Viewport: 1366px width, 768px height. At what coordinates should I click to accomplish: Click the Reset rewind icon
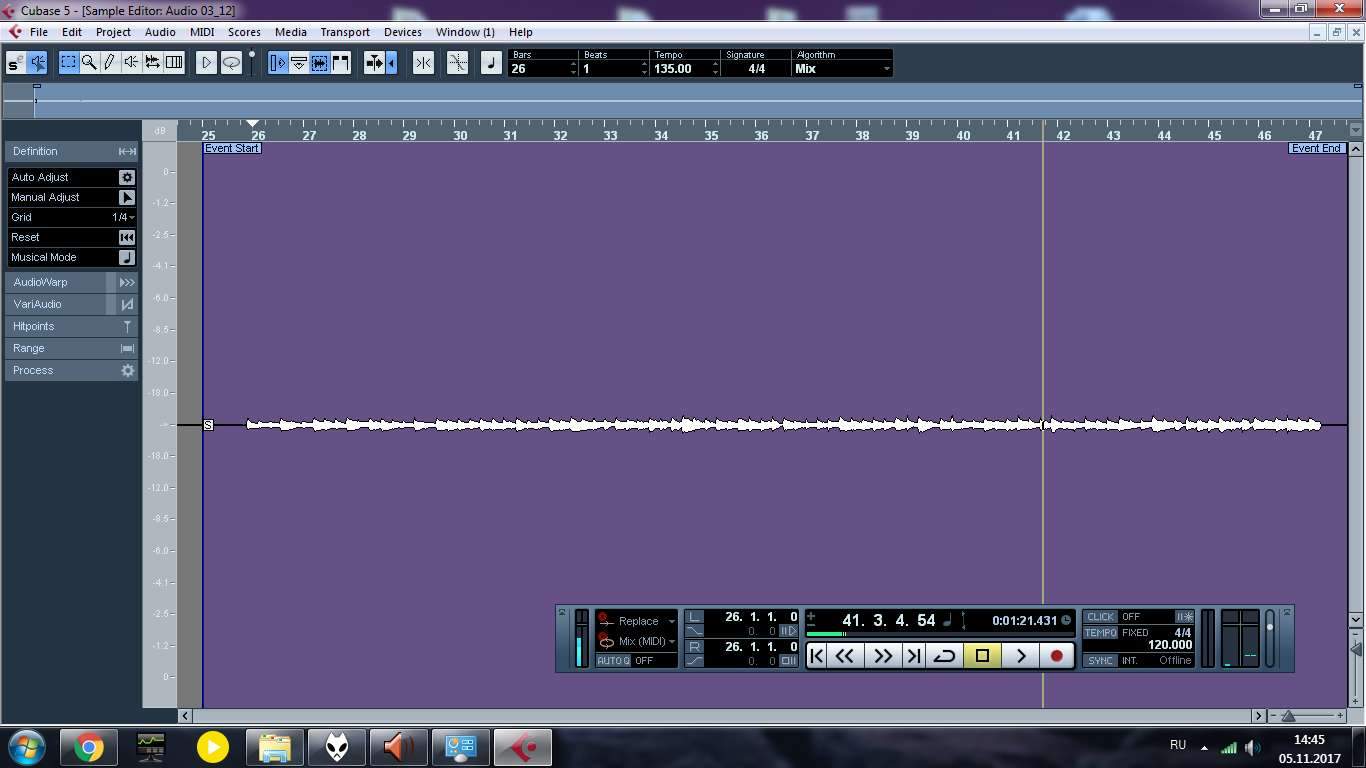pos(127,237)
